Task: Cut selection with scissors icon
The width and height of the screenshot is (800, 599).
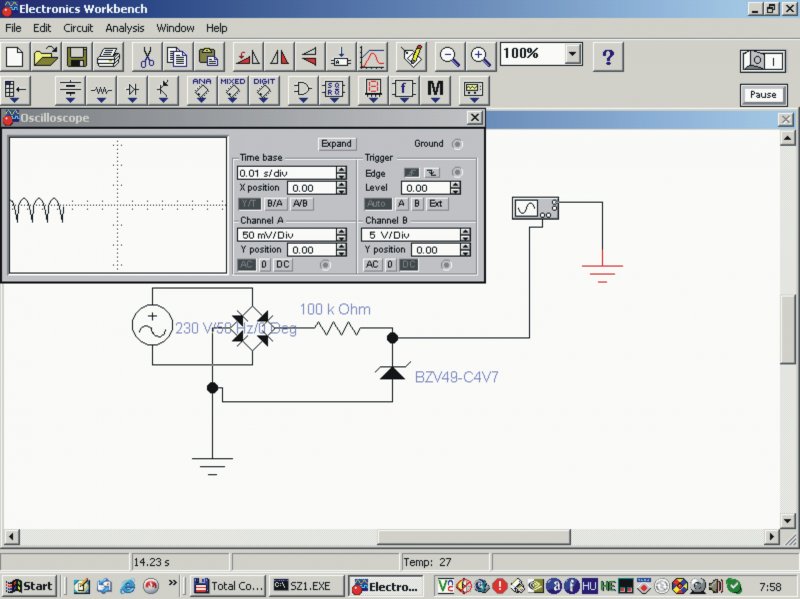Action: click(x=147, y=56)
